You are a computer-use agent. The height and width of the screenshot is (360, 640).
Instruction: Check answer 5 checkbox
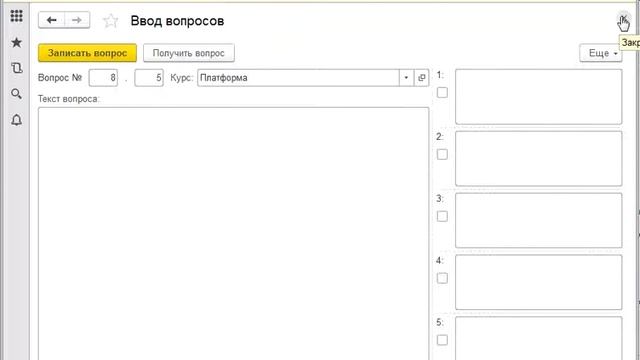click(x=442, y=340)
